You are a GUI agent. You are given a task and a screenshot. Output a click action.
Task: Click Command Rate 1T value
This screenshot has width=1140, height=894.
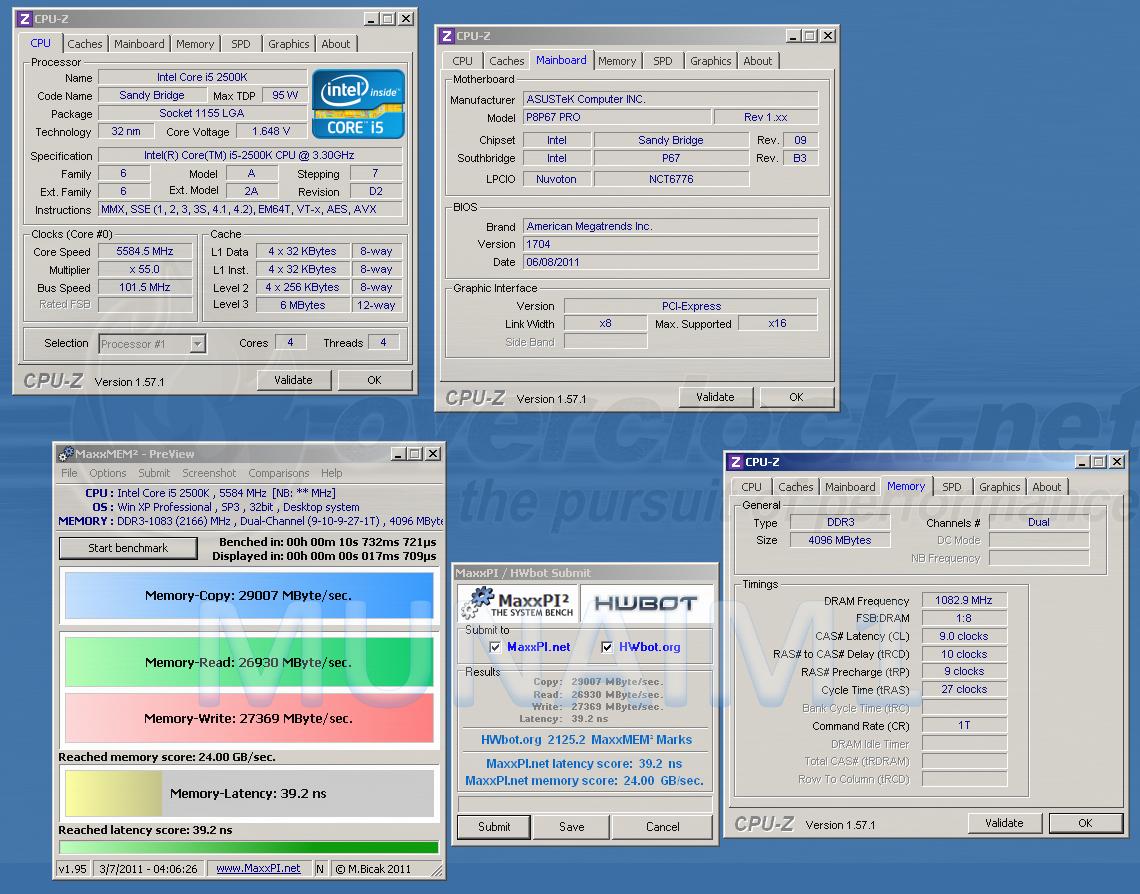pyautogui.click(x=964, y=725)
